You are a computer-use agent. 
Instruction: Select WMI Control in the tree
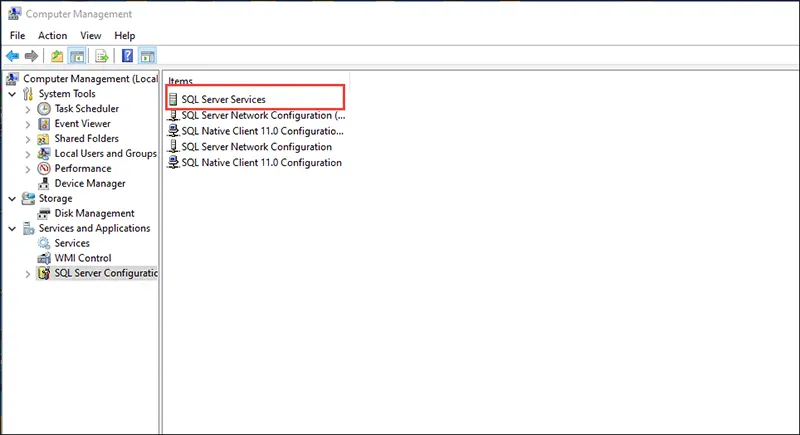click(x=83, y=258)
